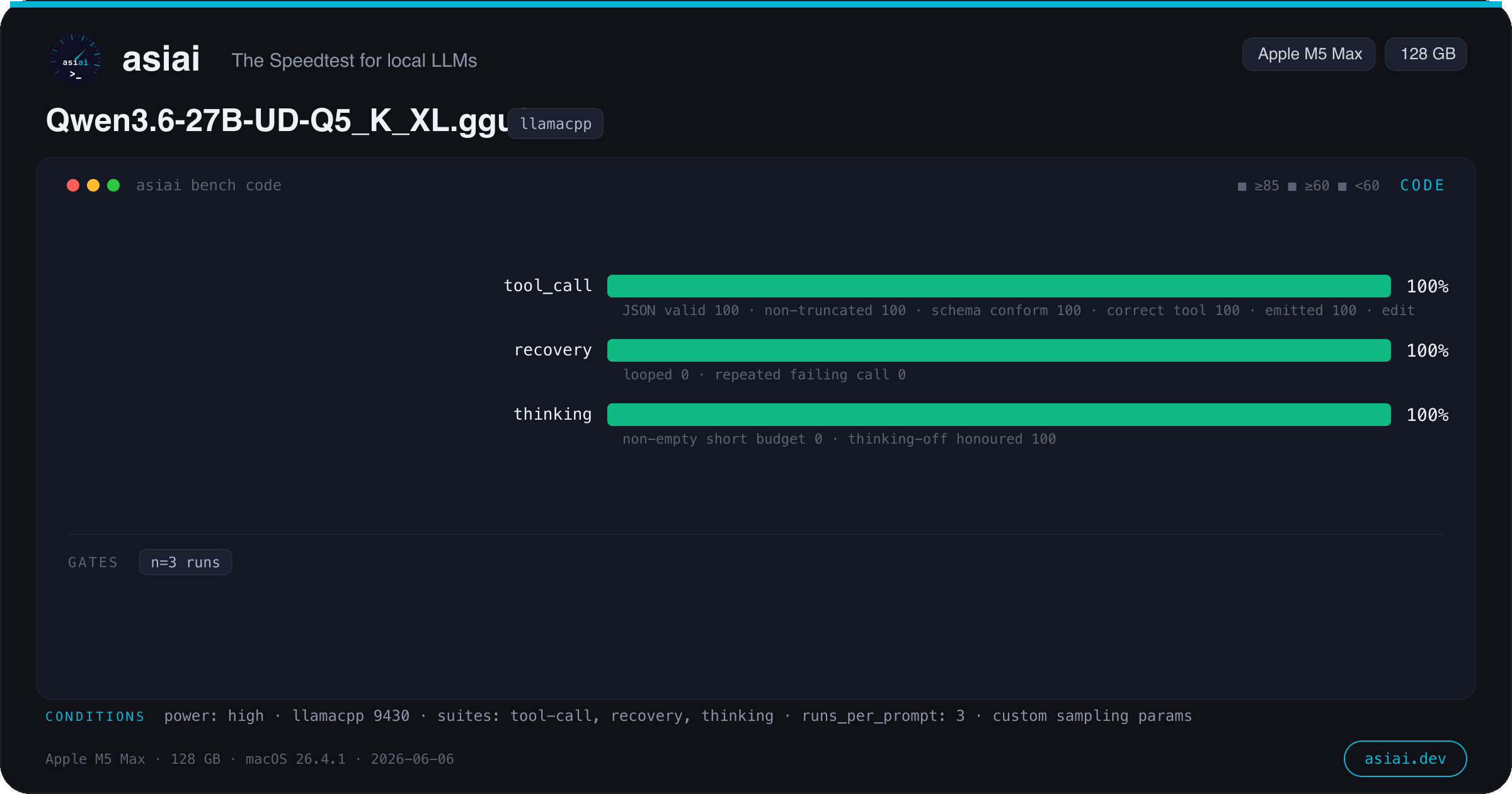Click the 100% score beside tool_call
1512x794 pixels.
1428,287
